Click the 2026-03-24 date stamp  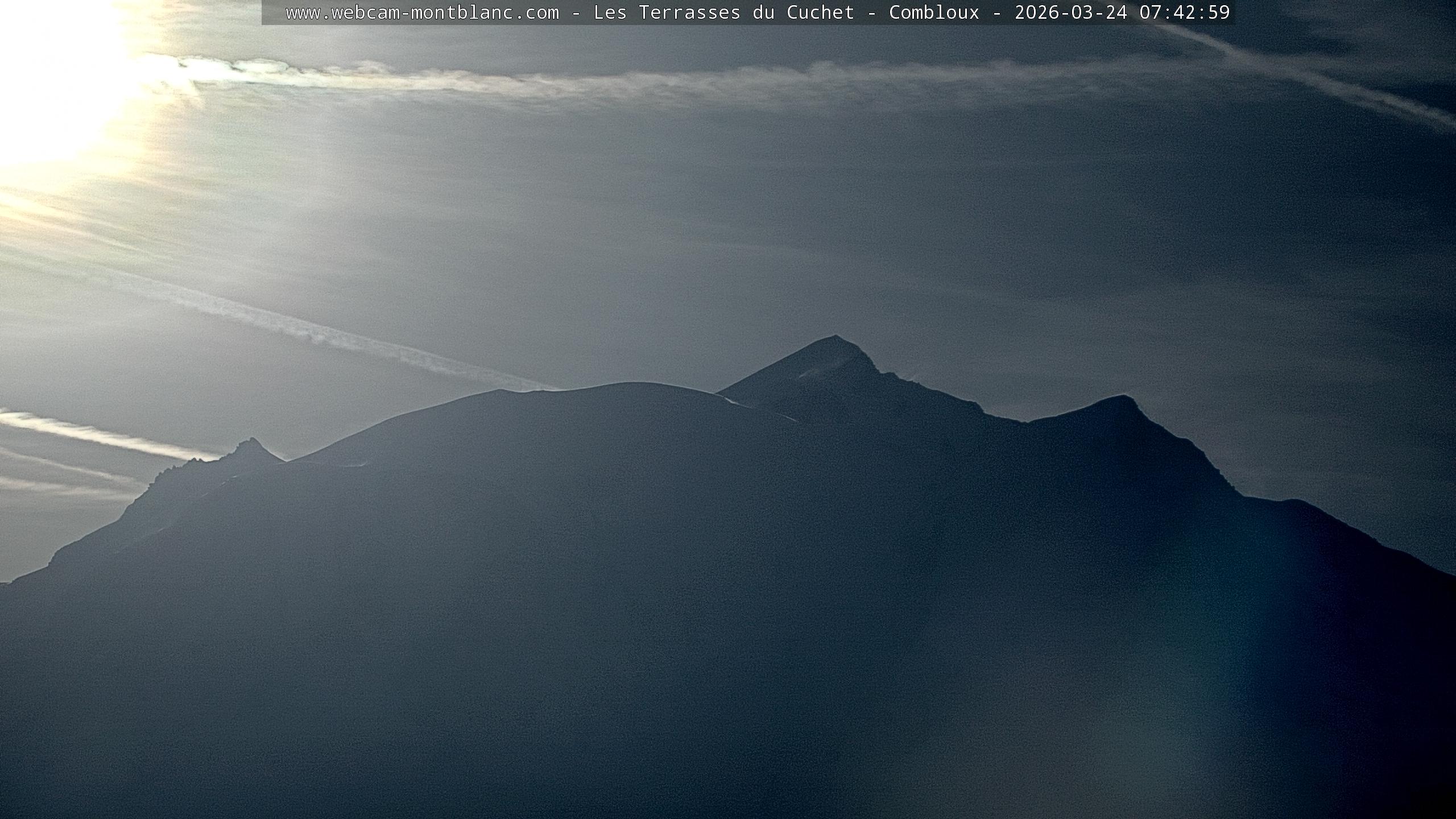[x=1070, y=13]
